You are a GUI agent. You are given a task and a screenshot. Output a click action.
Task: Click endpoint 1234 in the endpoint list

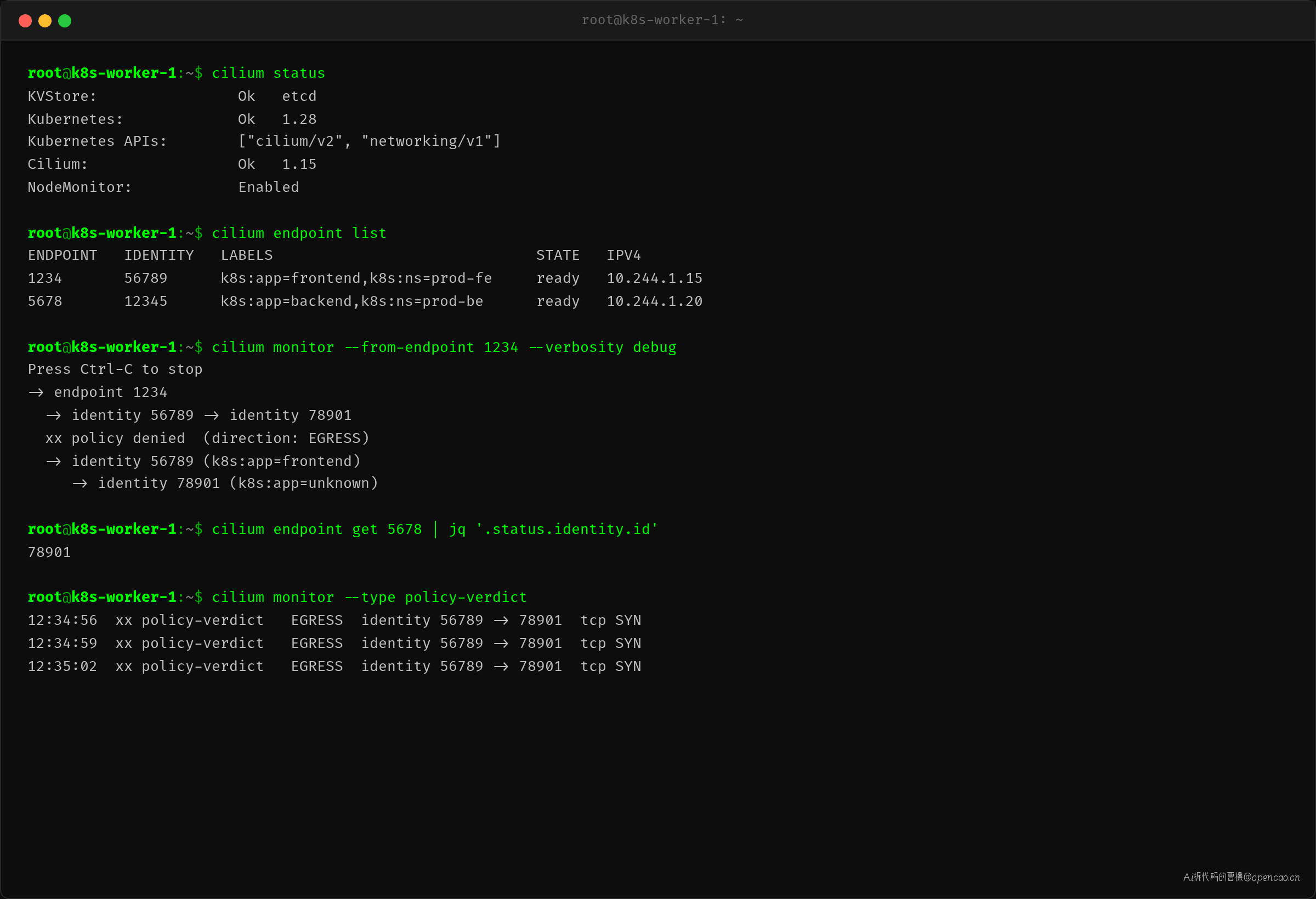pyautogui.click(x=45, y=278)
